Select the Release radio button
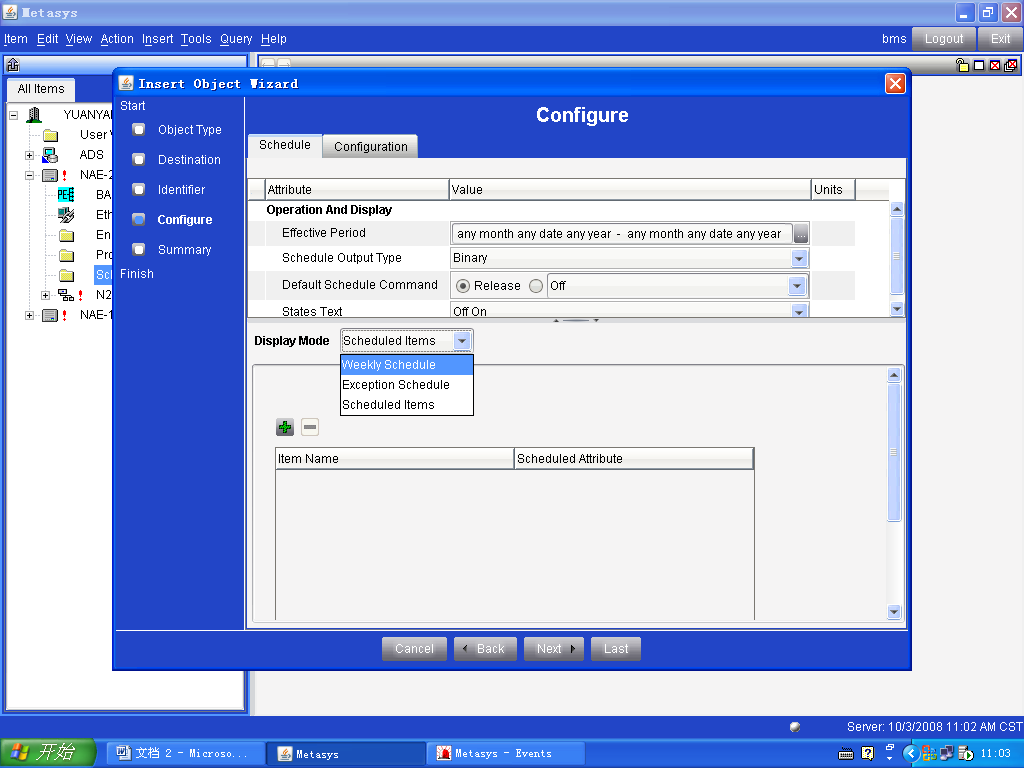Viewport: 1024px width, 768px height. pos(463,286)
